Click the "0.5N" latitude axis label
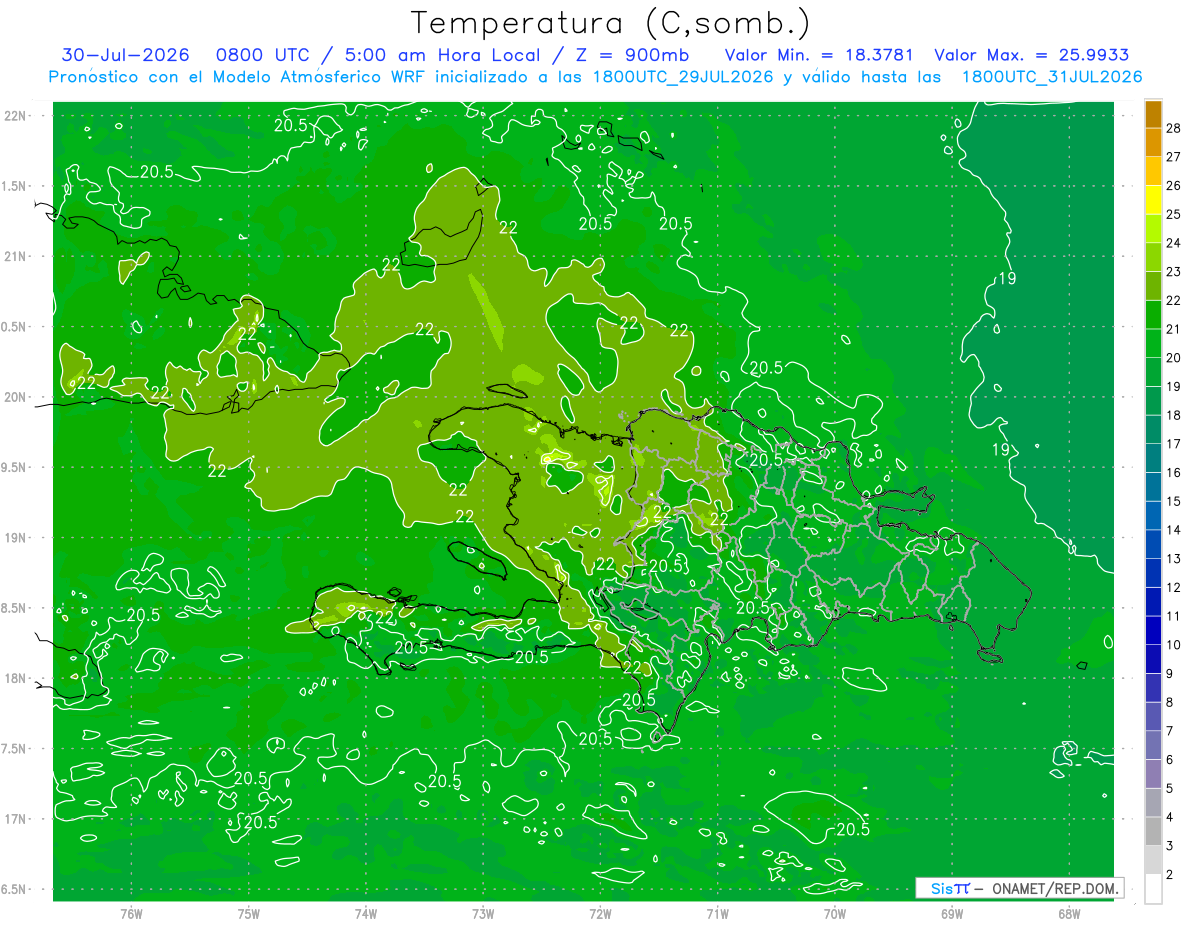 15,327
